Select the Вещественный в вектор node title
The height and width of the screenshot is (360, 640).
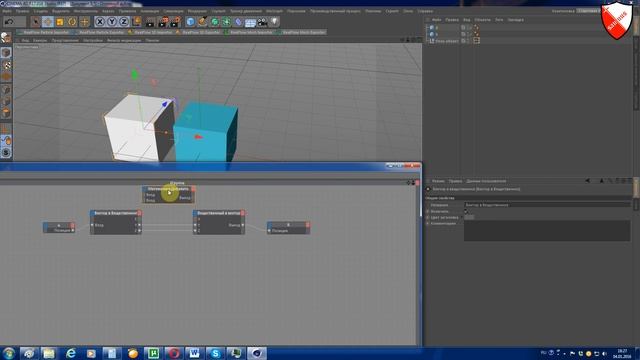click(x=219, y=213)
